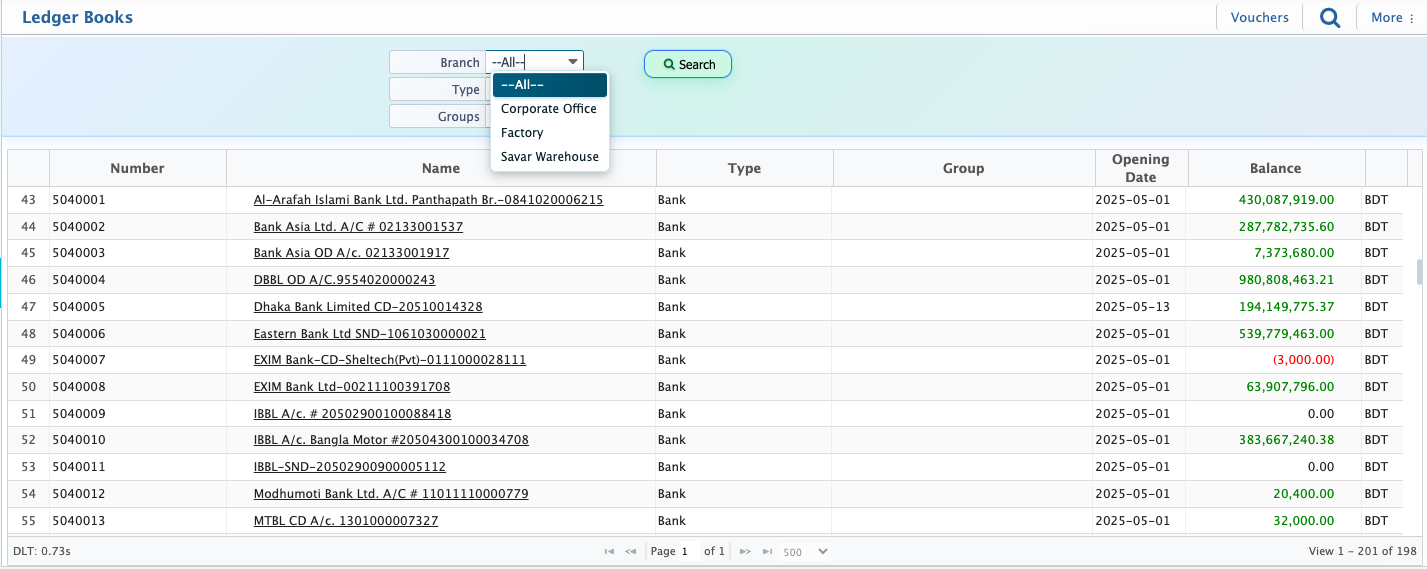Viewport: 1427px width, 569px height.
Task: Open ledger Dhaka Bank Limited CD-20510014328
Action: [368, 307]
